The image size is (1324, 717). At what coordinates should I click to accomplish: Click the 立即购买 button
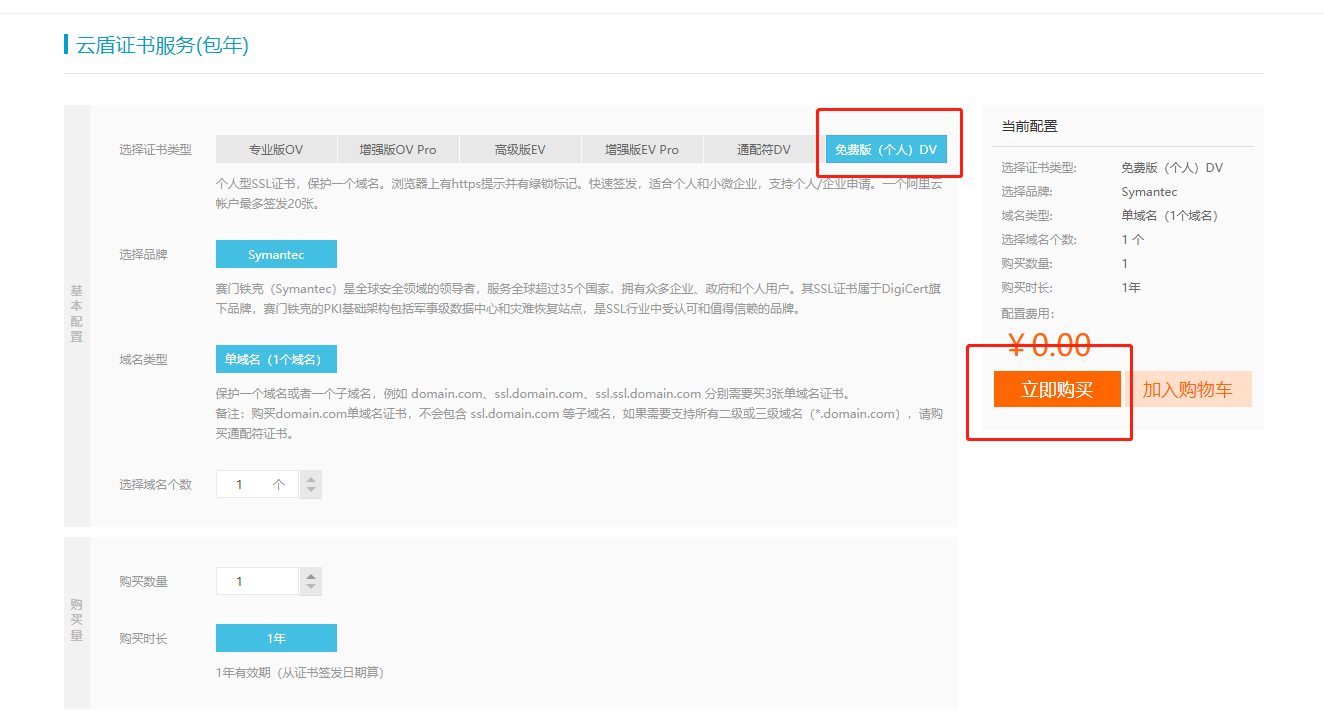(1059, 389)
